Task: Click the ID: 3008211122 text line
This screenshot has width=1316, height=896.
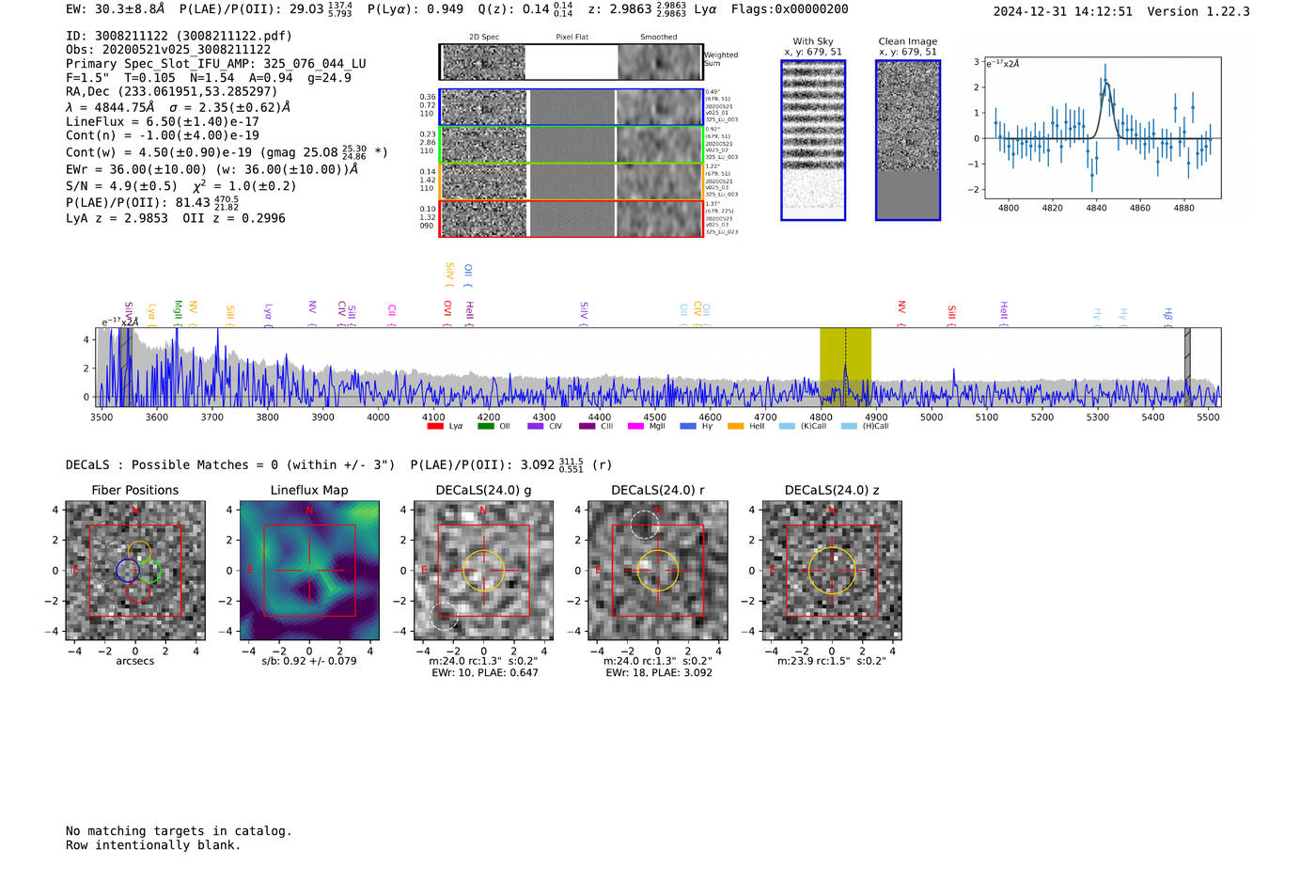Action: click(179, 36)
